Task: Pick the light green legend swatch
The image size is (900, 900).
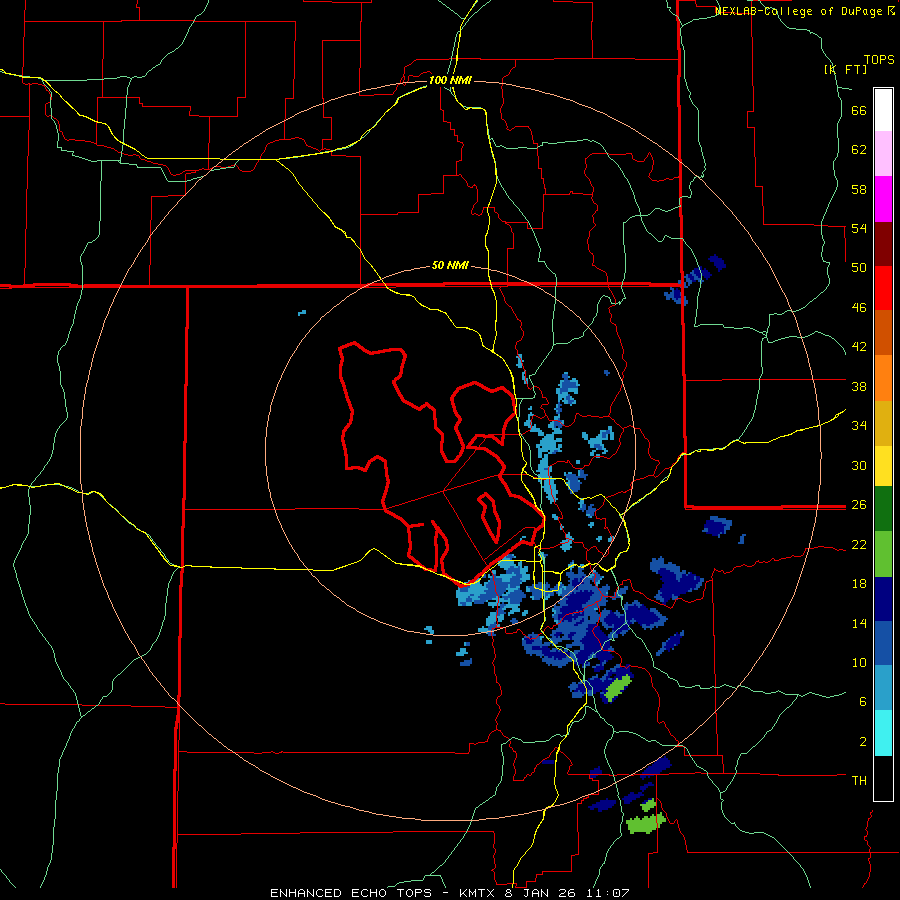Action: (883, 554)
